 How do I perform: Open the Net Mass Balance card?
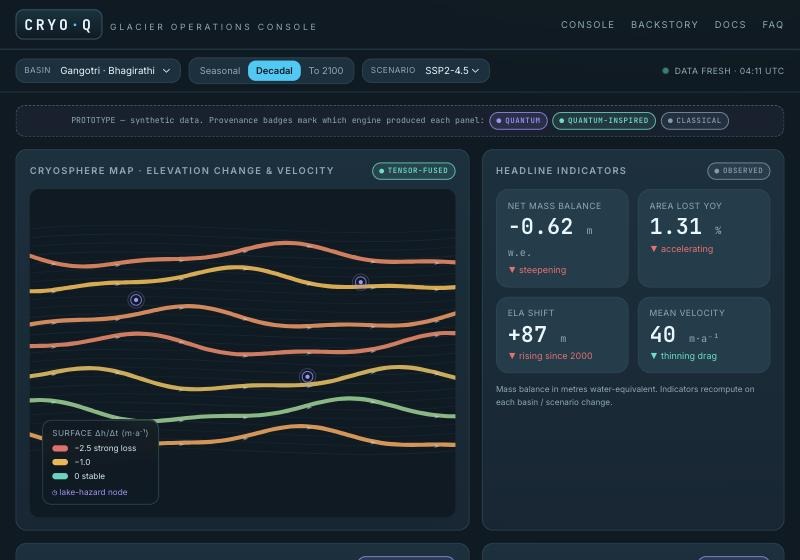tap(562, 238)
